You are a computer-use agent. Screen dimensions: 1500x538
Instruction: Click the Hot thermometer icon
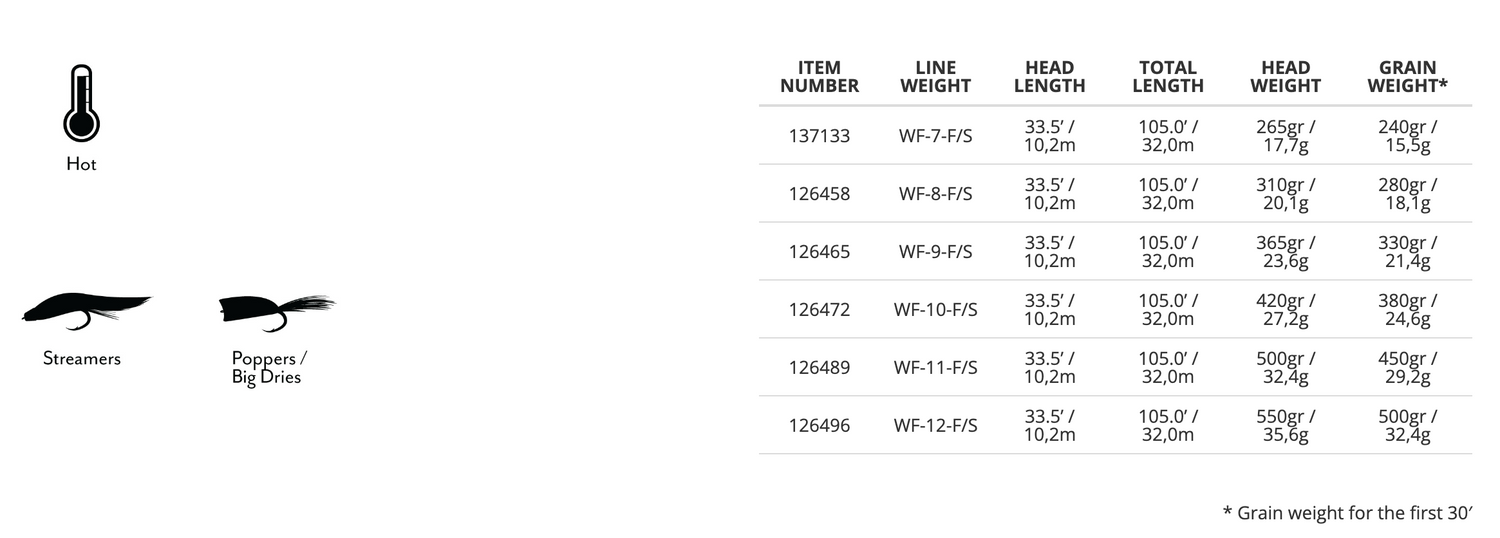[x=81, y=104]
